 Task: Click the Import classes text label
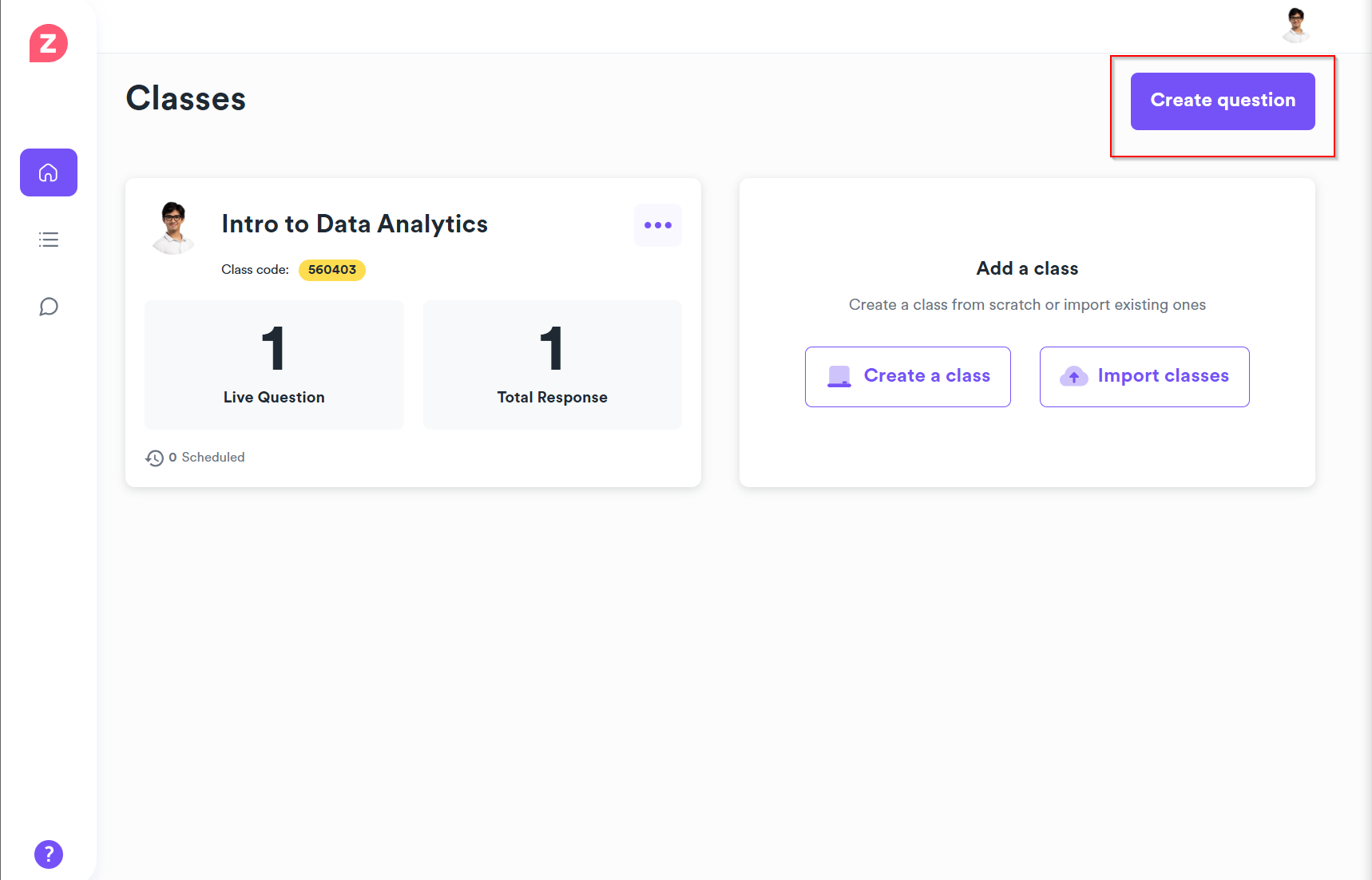(1163, 376)
